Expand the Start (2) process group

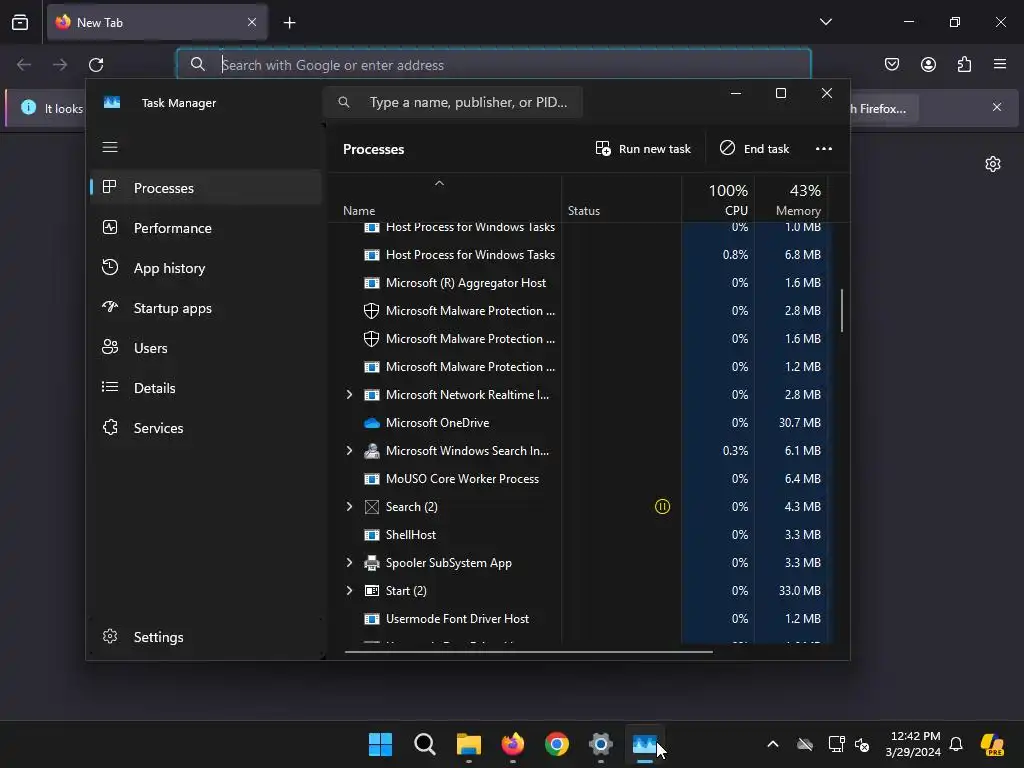[x=349, y=590]
